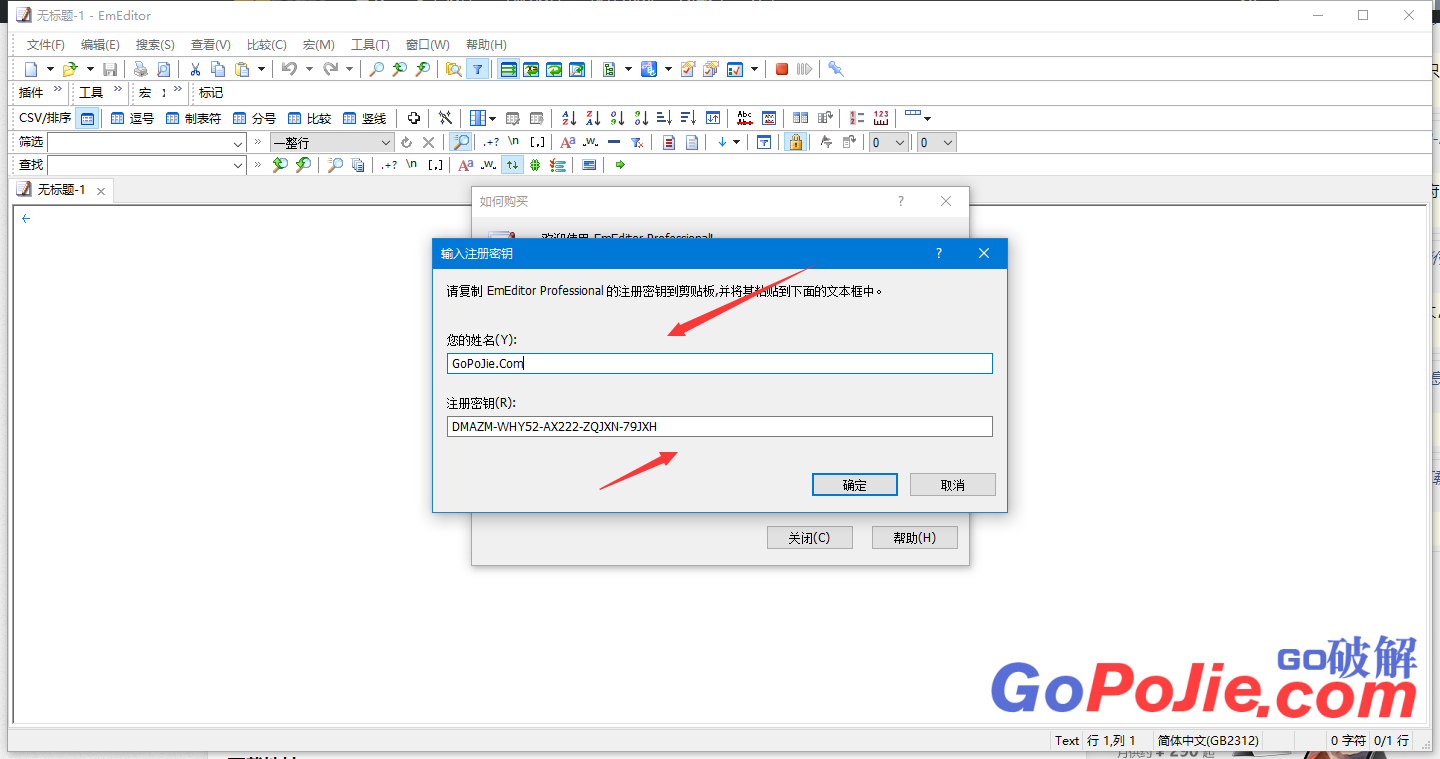The height and width of the screenshot is (759, 1440).
Task: Toggle match case Aa in find toolbar
Action: (466, 165)
